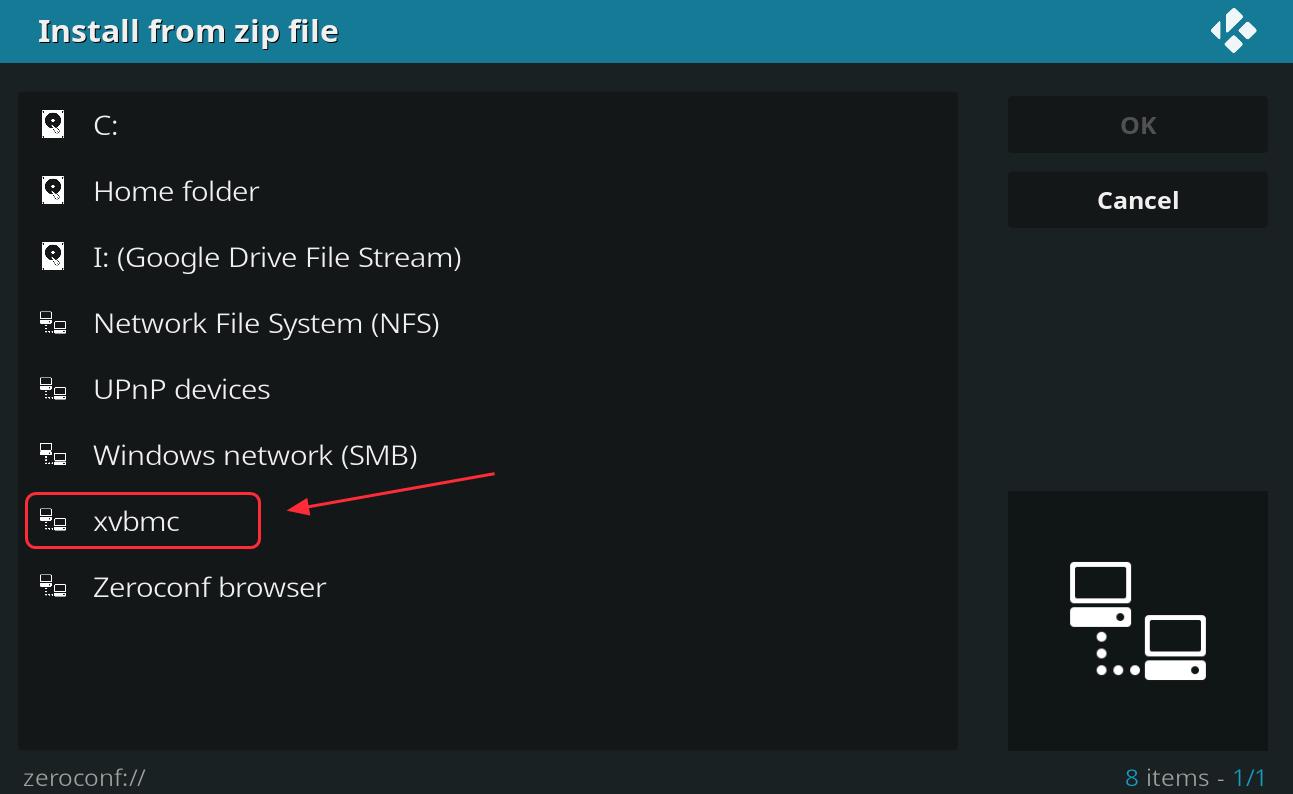Click the Windows network SMB icon

(53, 454)
